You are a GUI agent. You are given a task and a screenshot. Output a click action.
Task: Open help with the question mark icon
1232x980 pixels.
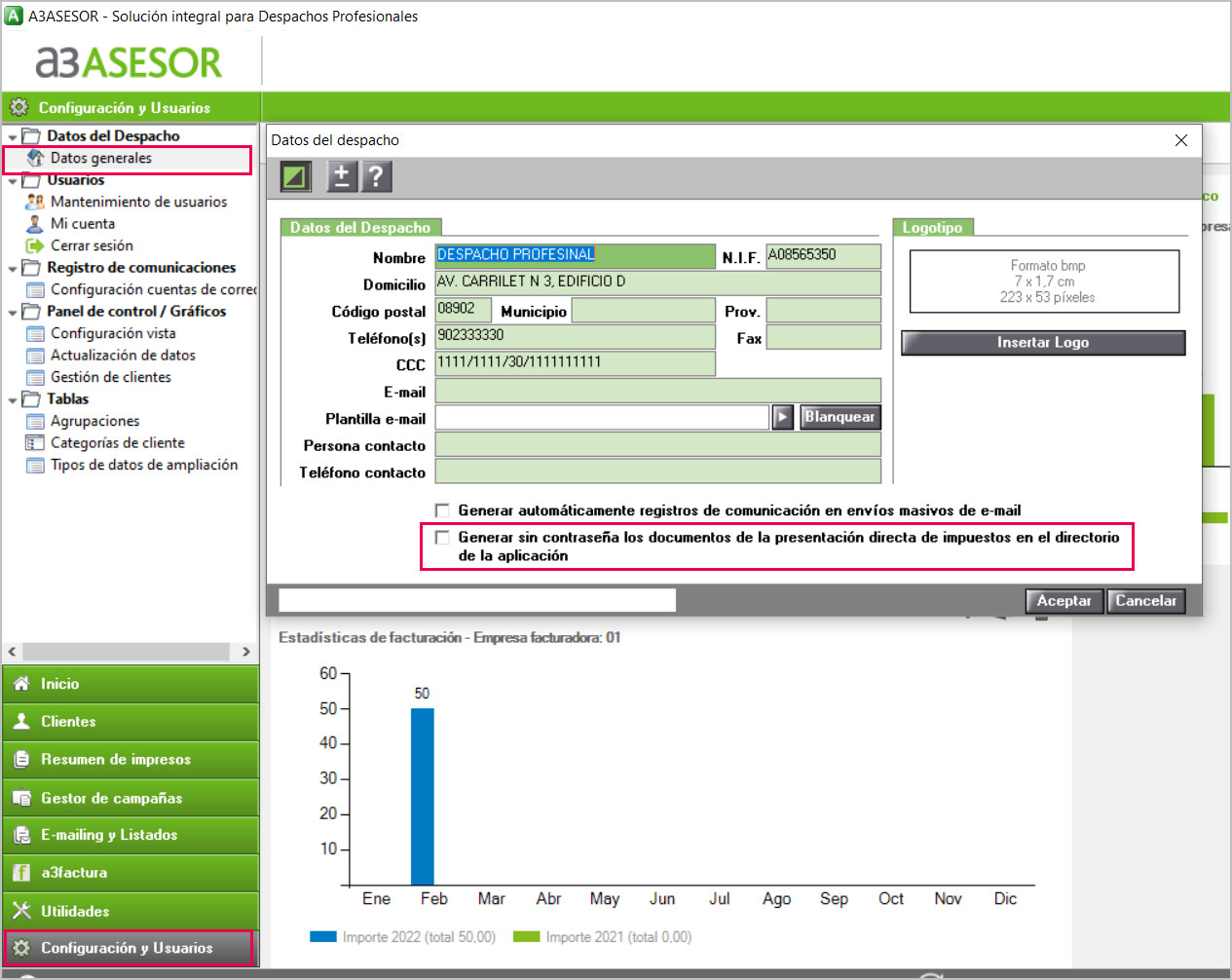pos(376,176)
